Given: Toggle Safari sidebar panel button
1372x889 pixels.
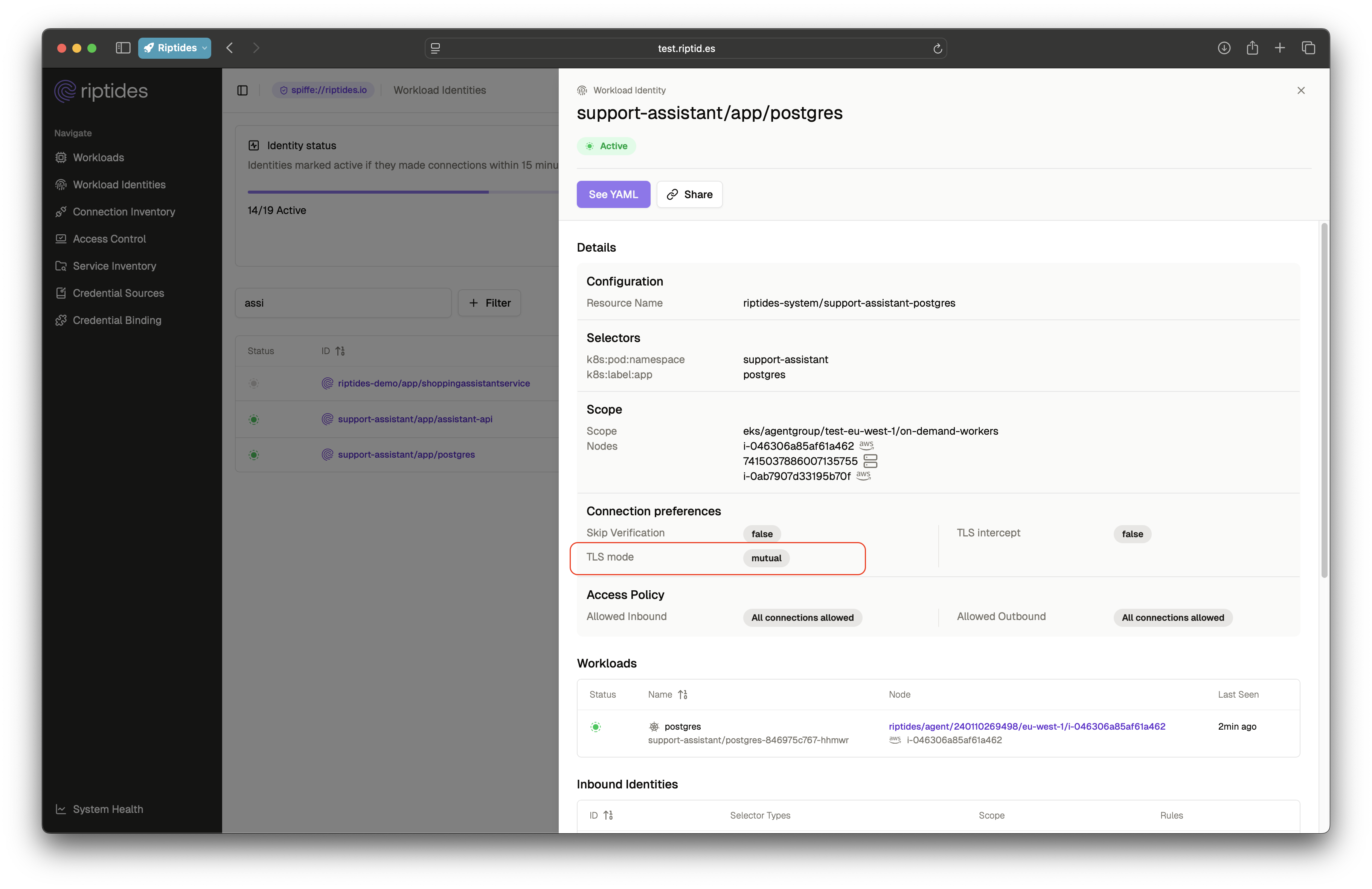Looking at the screenshot, I should tap(123, 48).
